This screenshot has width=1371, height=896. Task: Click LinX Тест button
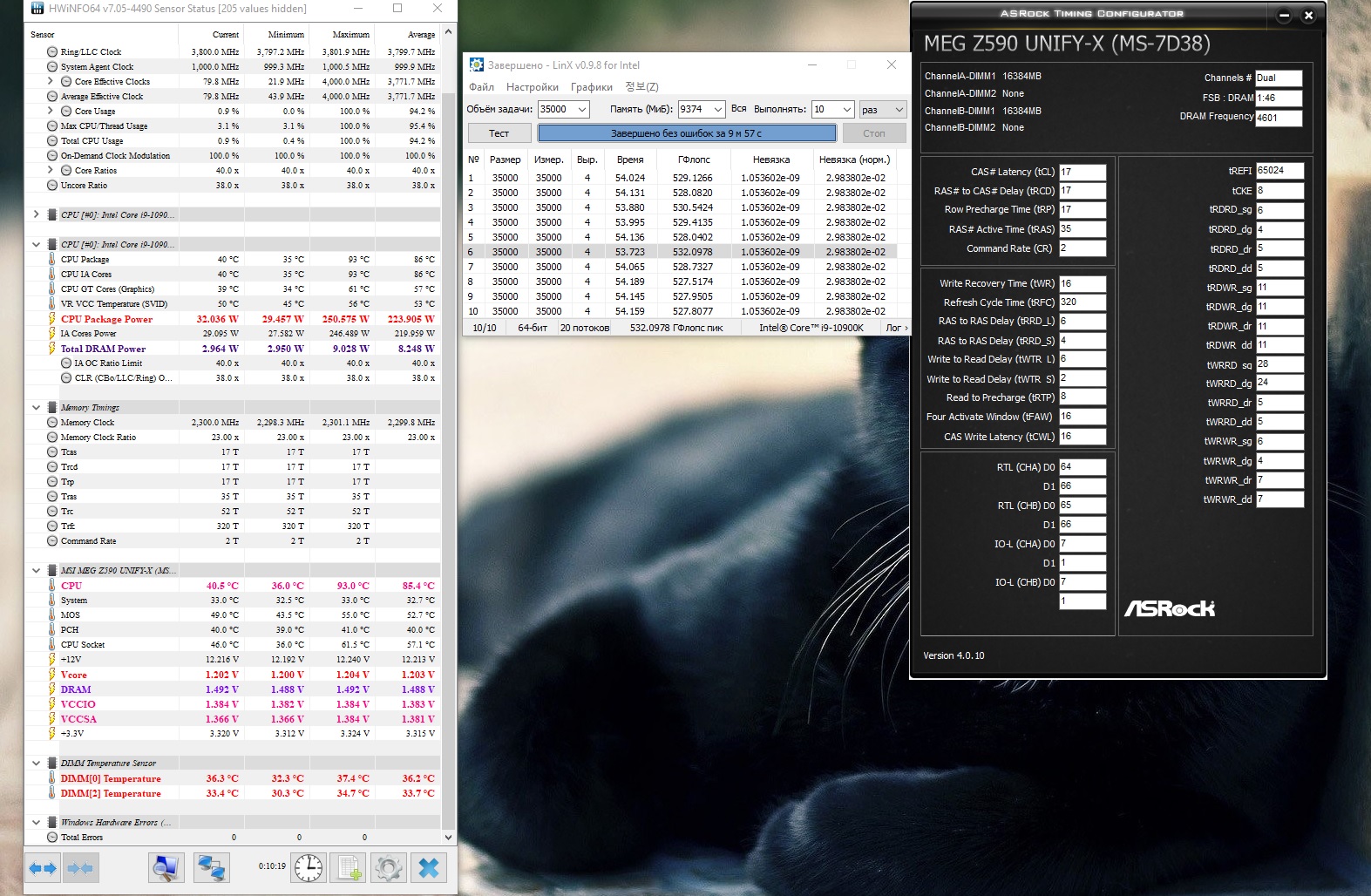[499, 133]
